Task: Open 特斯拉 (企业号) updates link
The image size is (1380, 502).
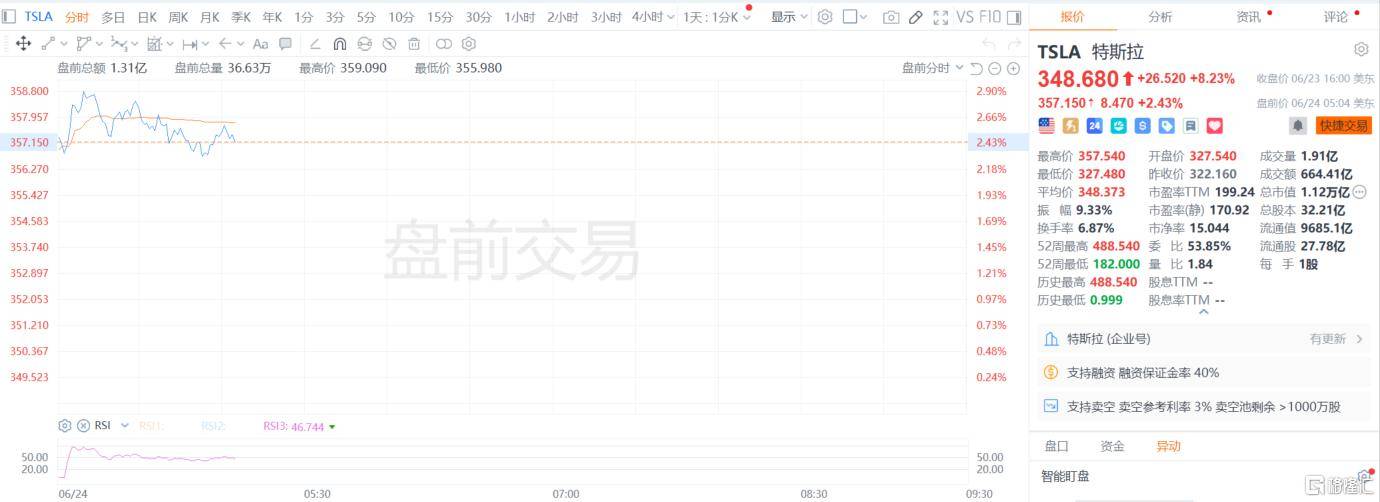Action: 1204,339
